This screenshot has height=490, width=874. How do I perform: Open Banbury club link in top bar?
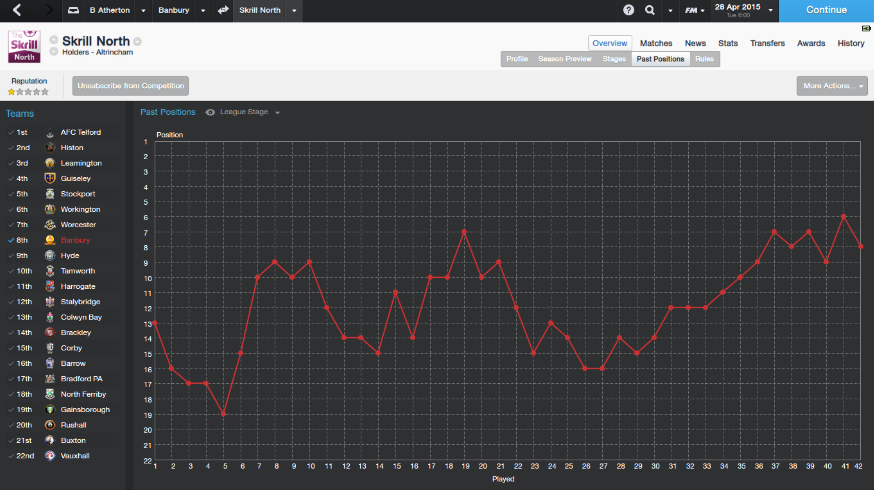click(173, 10)
